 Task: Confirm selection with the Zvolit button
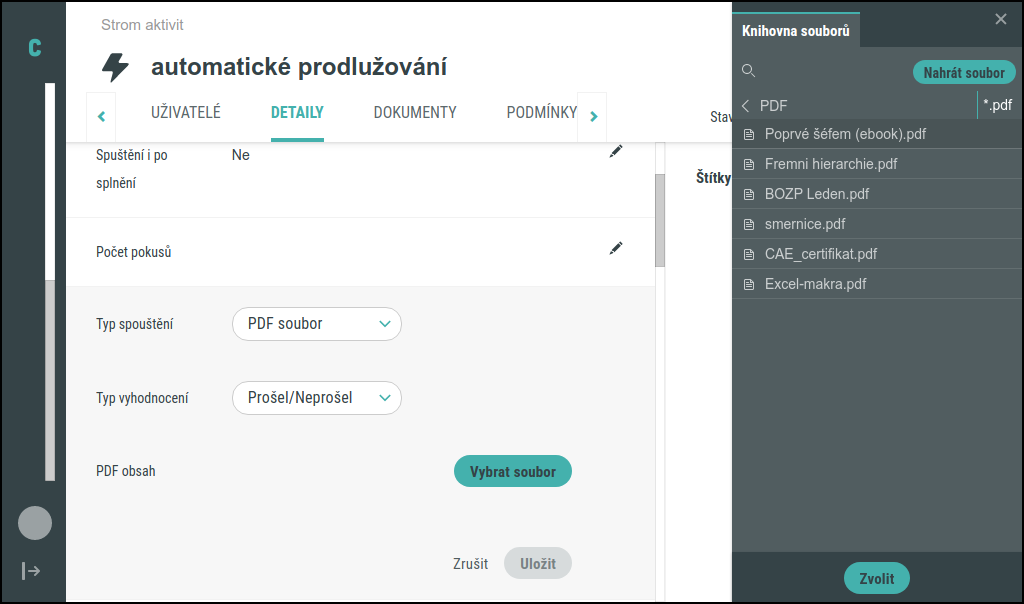pyautogui.click(x=876, y=578)
